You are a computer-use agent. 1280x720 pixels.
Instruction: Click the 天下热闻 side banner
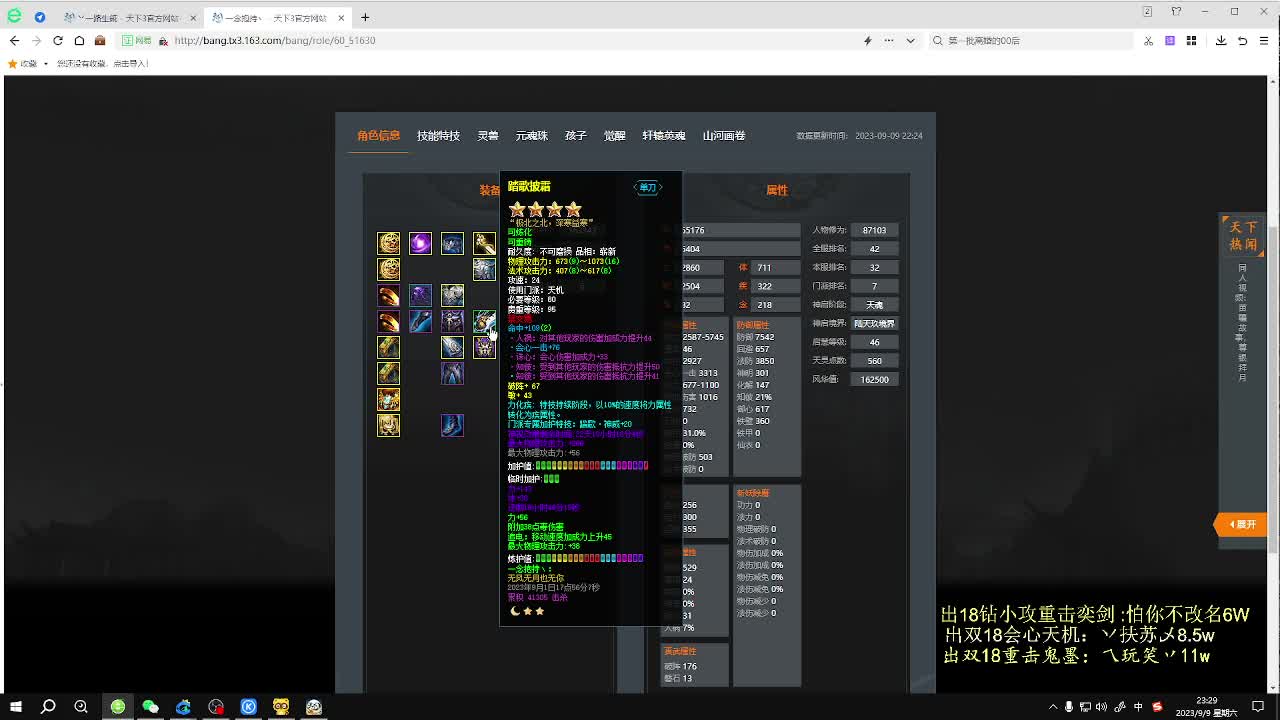tap(1243, 237)
